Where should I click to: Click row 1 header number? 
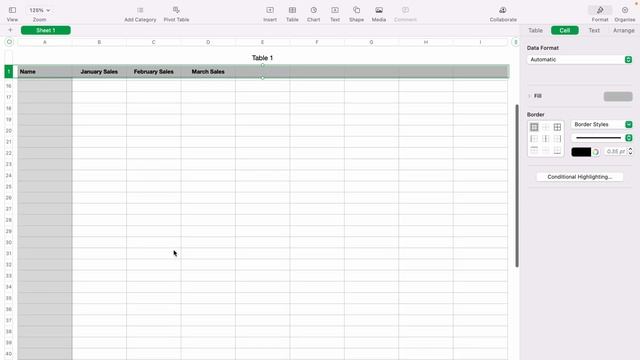[x=9, y=71]
